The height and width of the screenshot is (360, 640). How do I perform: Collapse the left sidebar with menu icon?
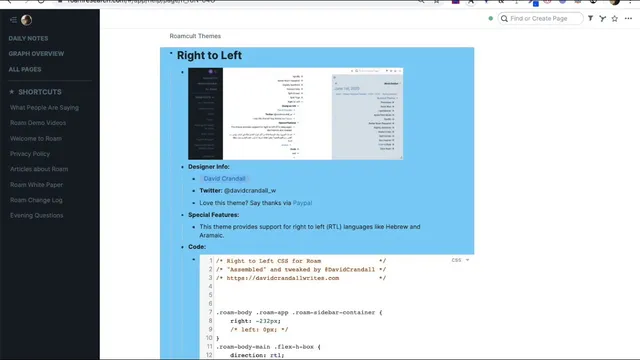coord(13,20)
